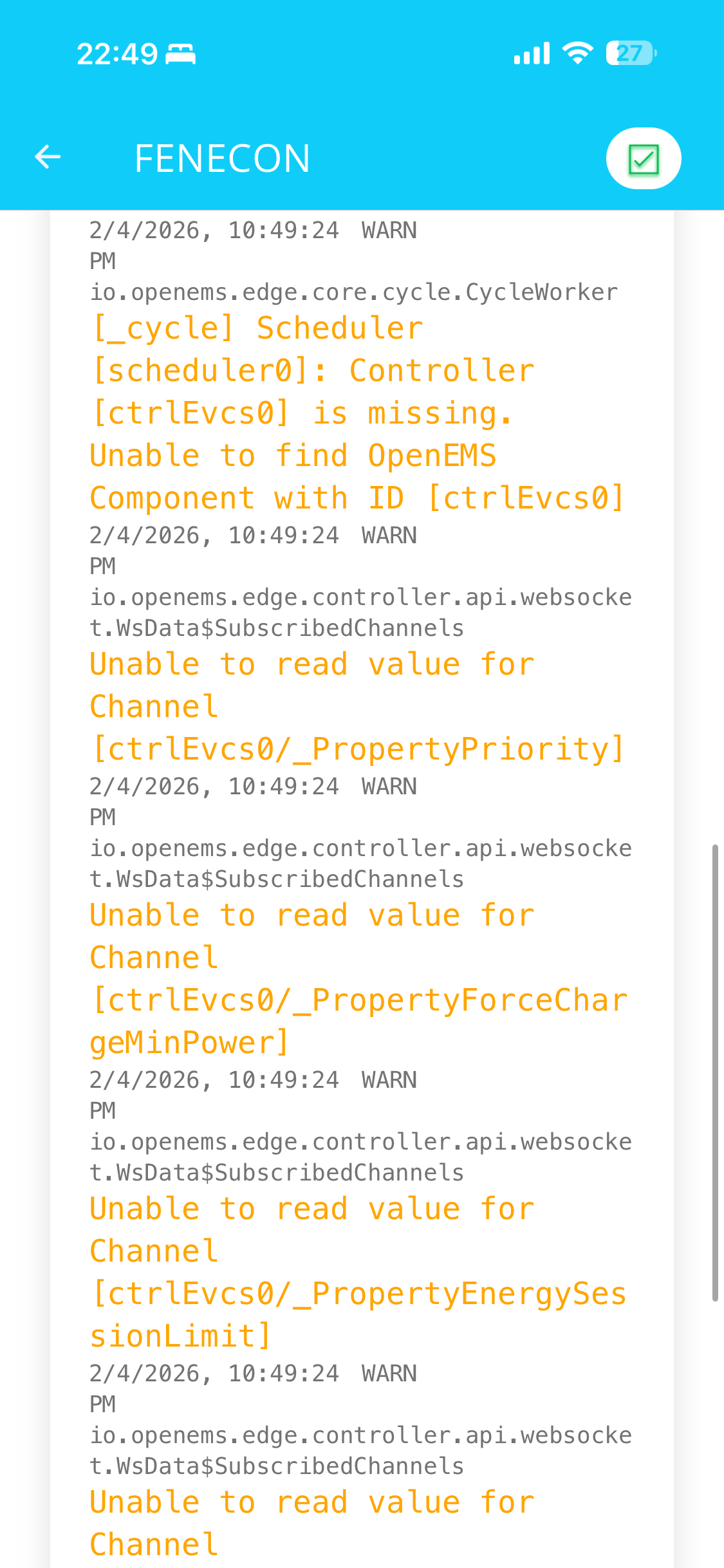The height and width of the screenshot is (1568, 724).
Task: Tap the FENECON header title
Action: click(222, 158)
